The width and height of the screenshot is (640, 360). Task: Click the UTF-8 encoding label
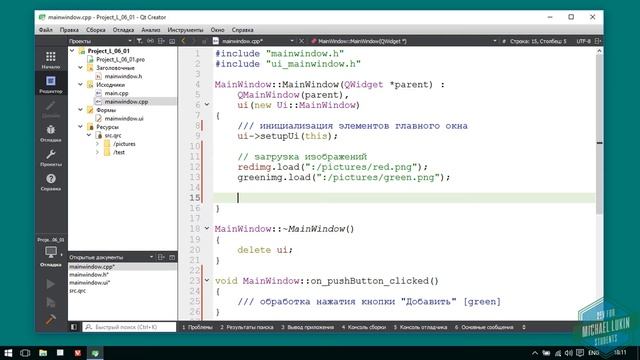pyautogui.click(x=583, y=41)
